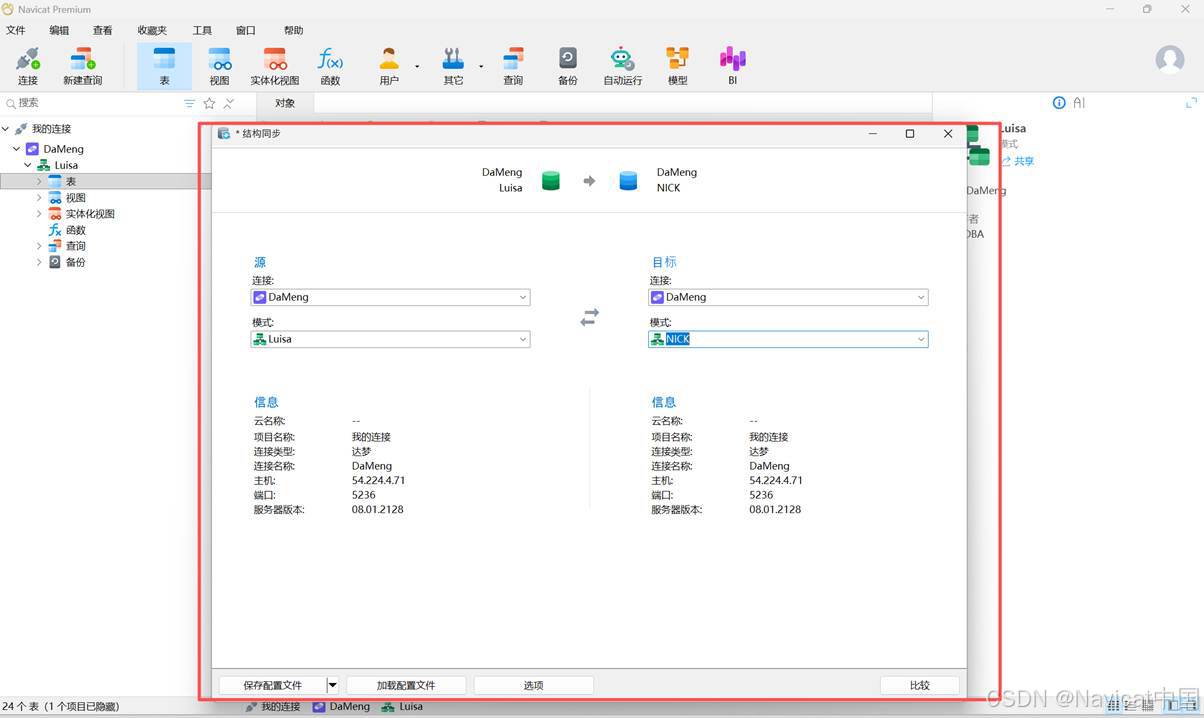1204x718 pixels.
Task: Click the 共享 share link
Action: (1019, 161)
